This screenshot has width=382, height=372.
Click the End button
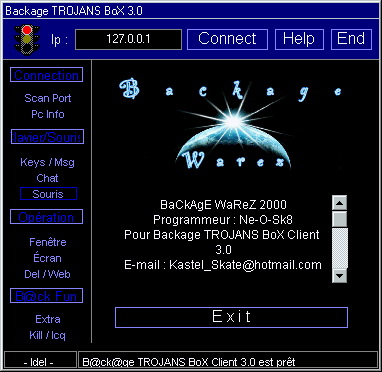(351, 39)
